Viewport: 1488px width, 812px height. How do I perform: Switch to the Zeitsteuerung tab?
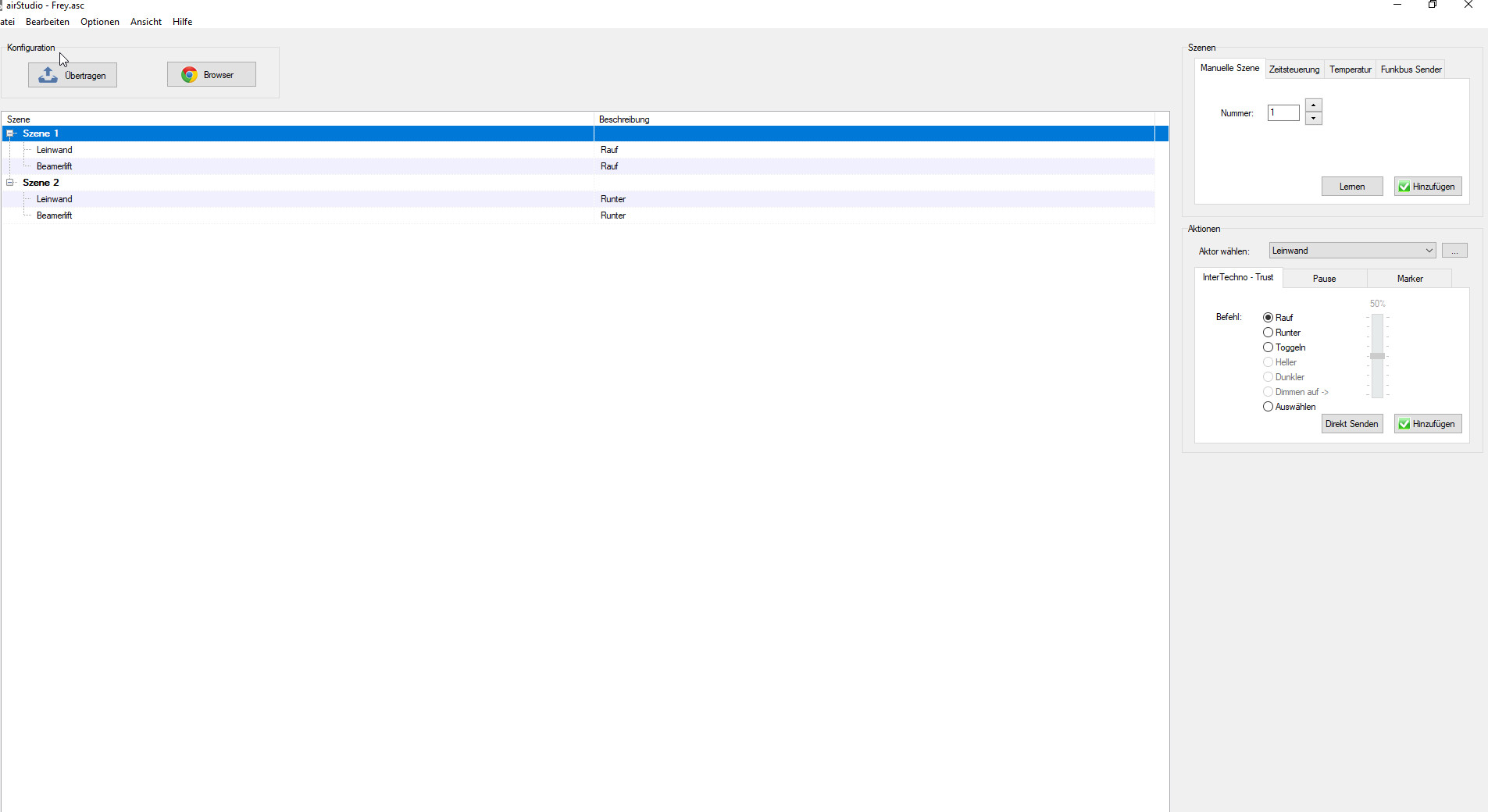1294,69
